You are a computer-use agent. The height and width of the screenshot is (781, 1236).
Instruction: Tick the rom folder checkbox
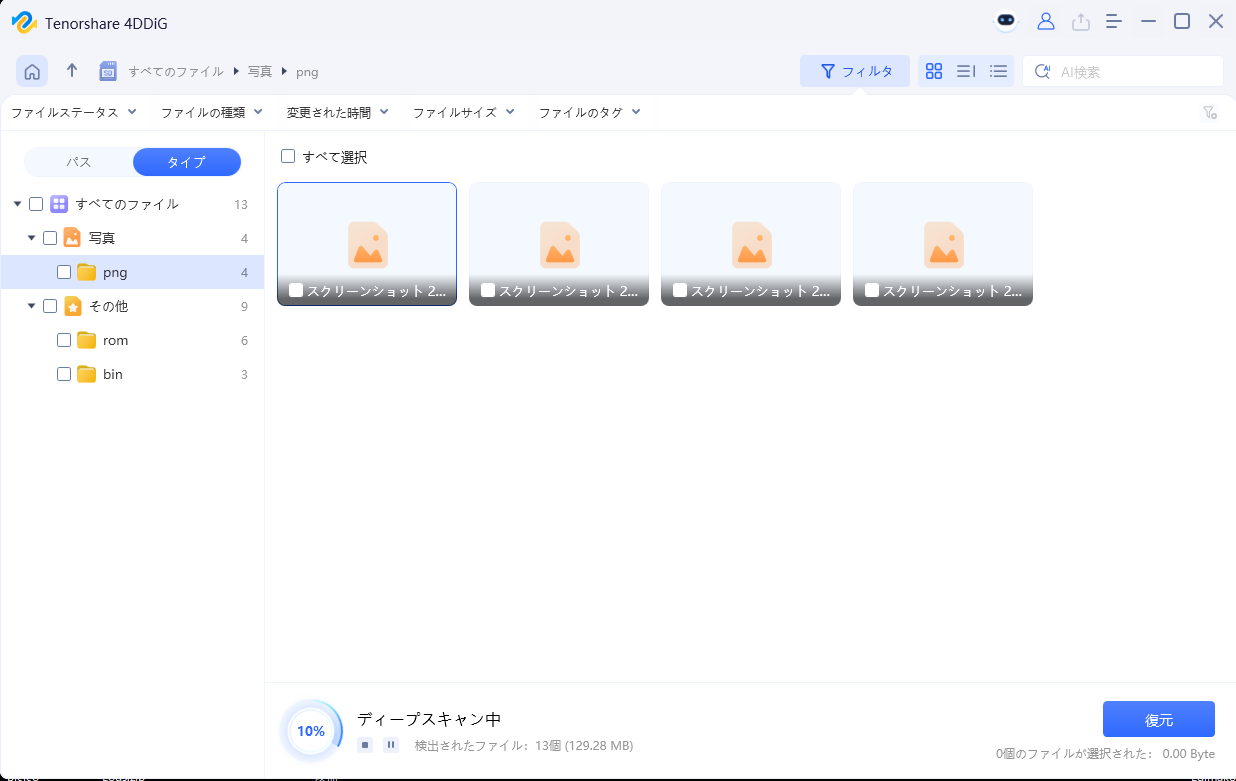[x=64, y=340]
